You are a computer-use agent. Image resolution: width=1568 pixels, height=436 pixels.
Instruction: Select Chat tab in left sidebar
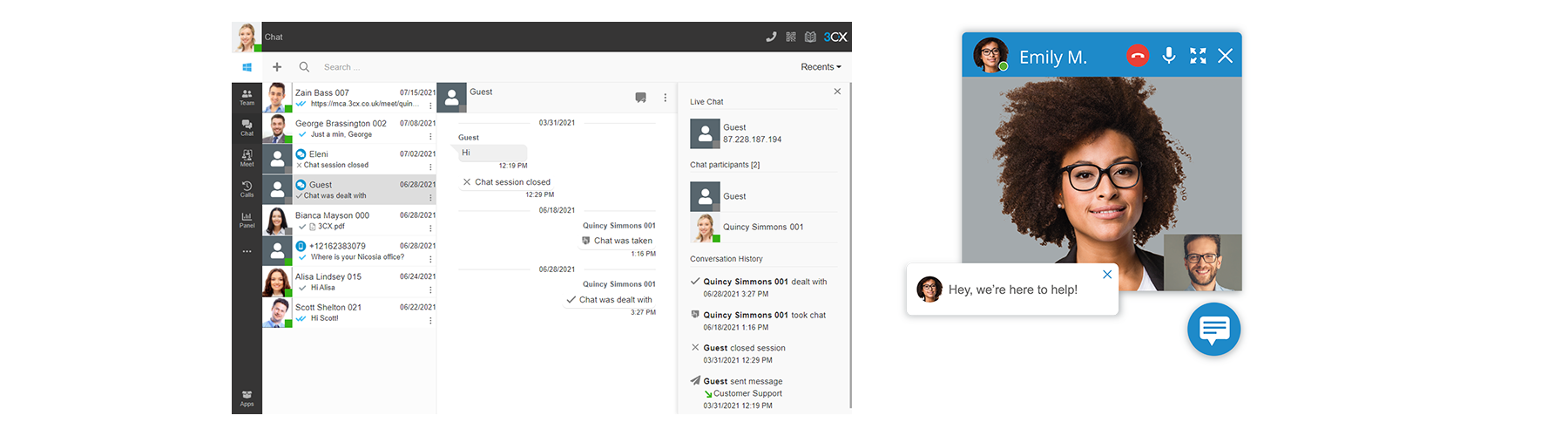(x=247, y=127)
